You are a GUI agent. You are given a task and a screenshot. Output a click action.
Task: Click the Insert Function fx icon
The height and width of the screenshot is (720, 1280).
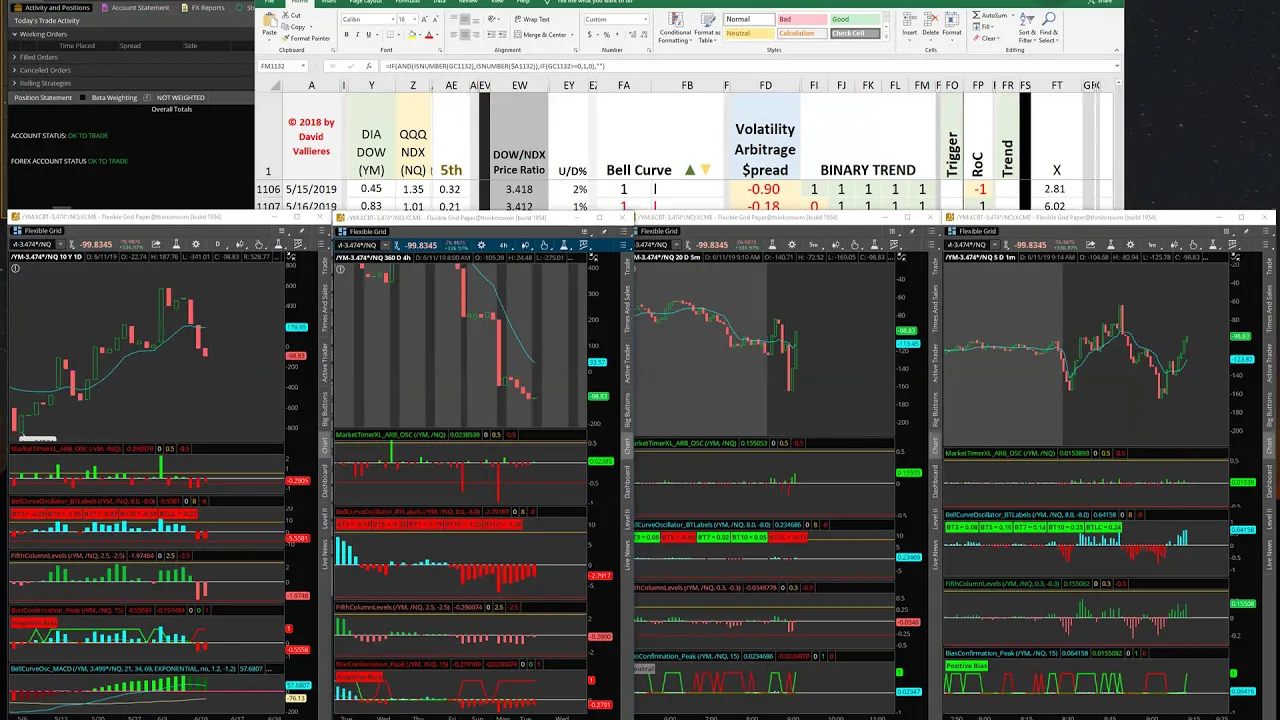pos(368,66)
